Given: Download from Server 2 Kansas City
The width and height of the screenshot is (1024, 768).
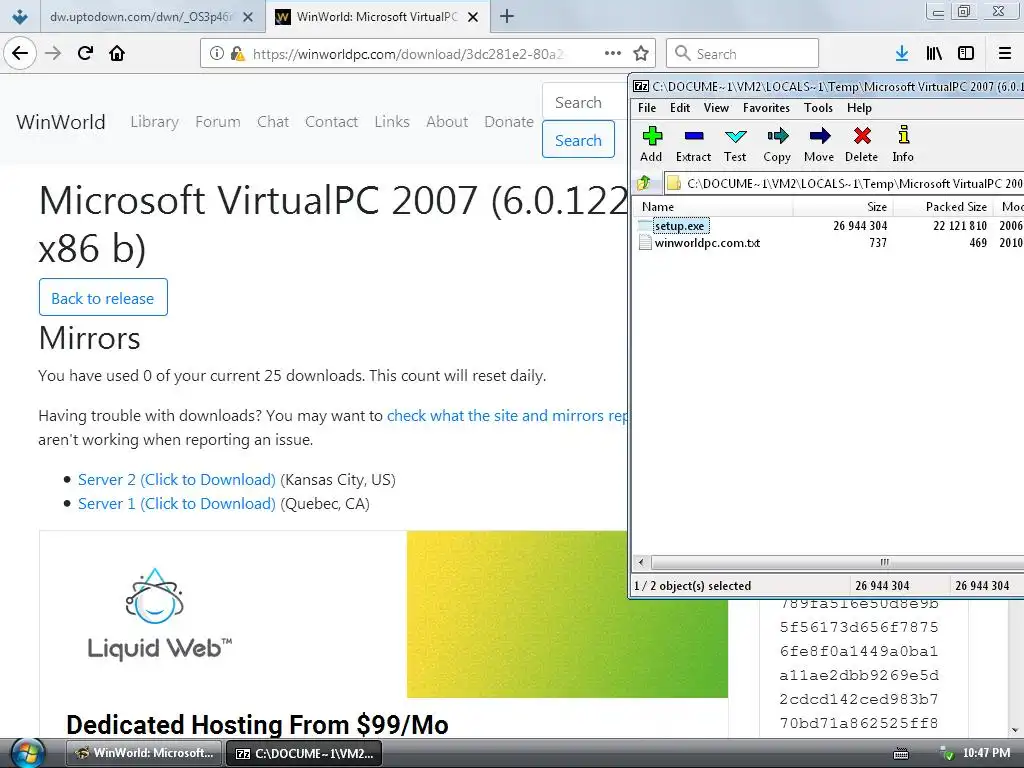Looking at the screenshot, I should tap(177, 479).
